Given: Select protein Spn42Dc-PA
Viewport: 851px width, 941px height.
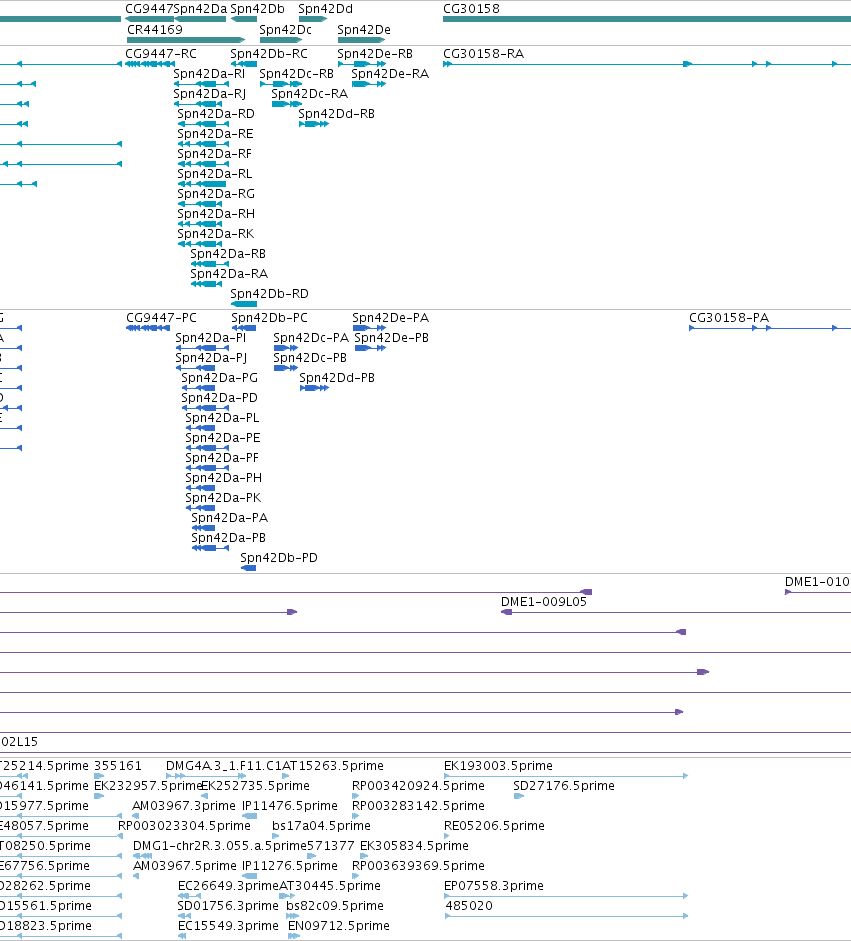Looking at the screenshot, I should point(311,337).
